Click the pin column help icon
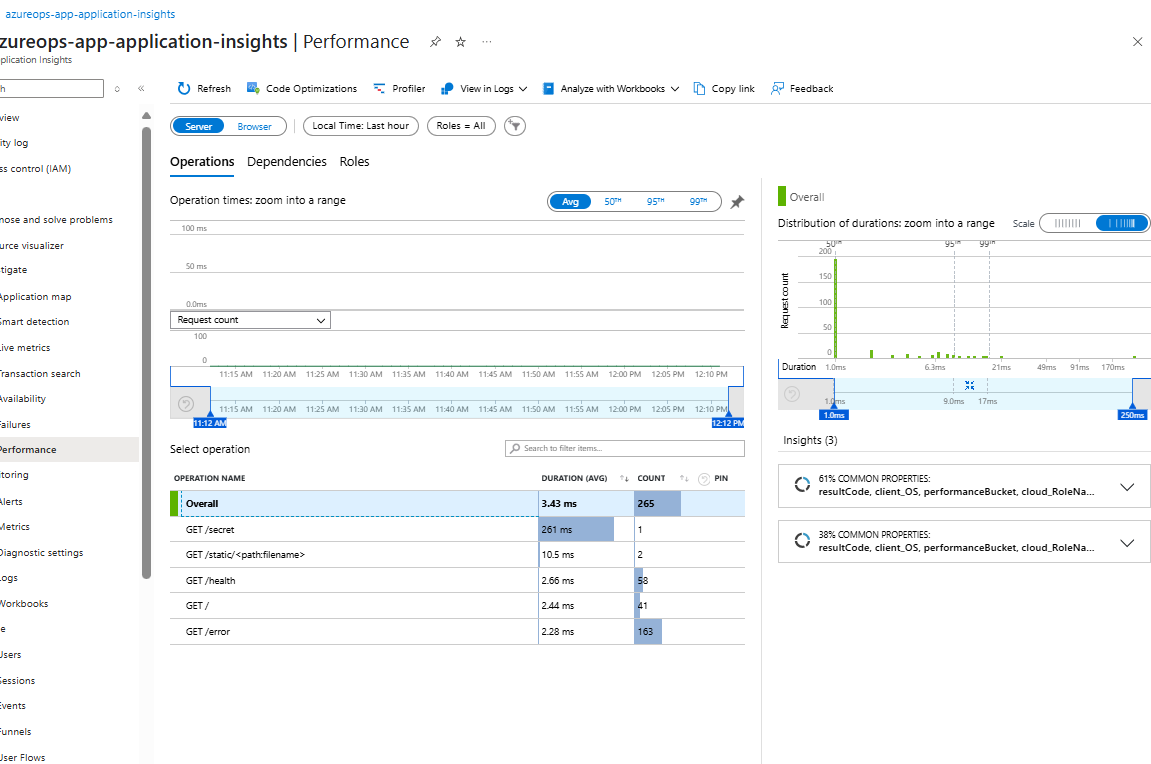1151x764 pixels. pos(703,479)
